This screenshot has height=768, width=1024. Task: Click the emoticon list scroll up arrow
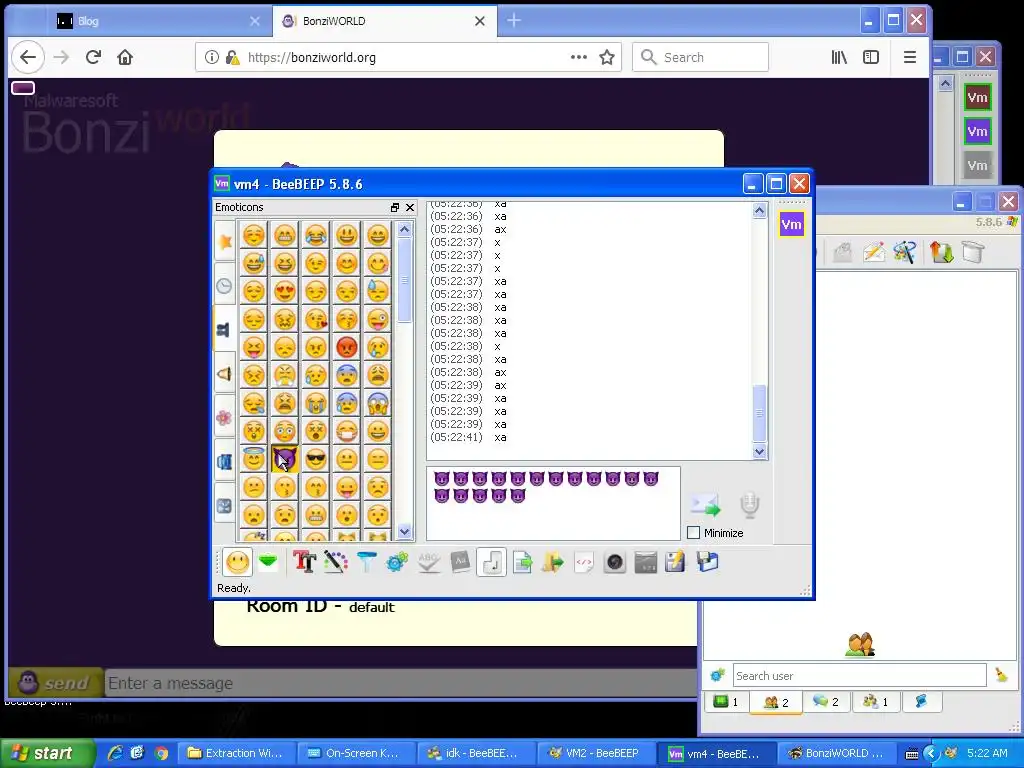404,229
